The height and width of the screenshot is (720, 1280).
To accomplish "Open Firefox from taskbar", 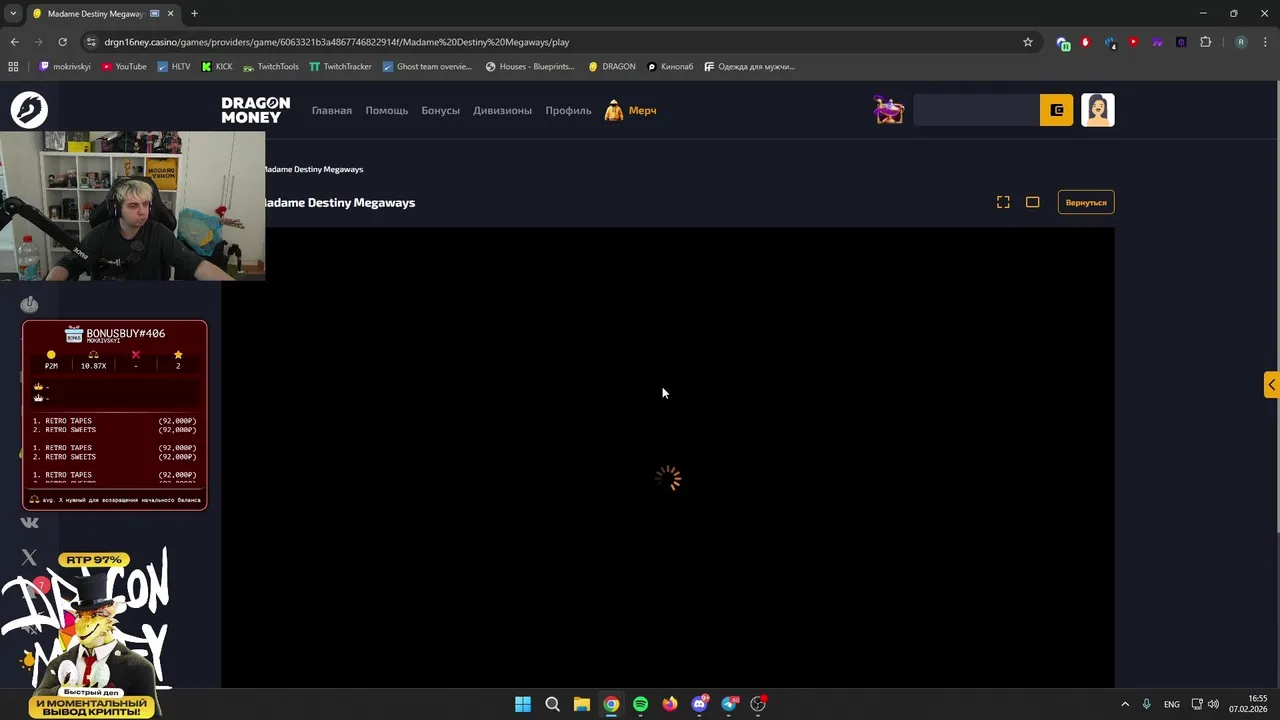I will (x=670, y=704).
